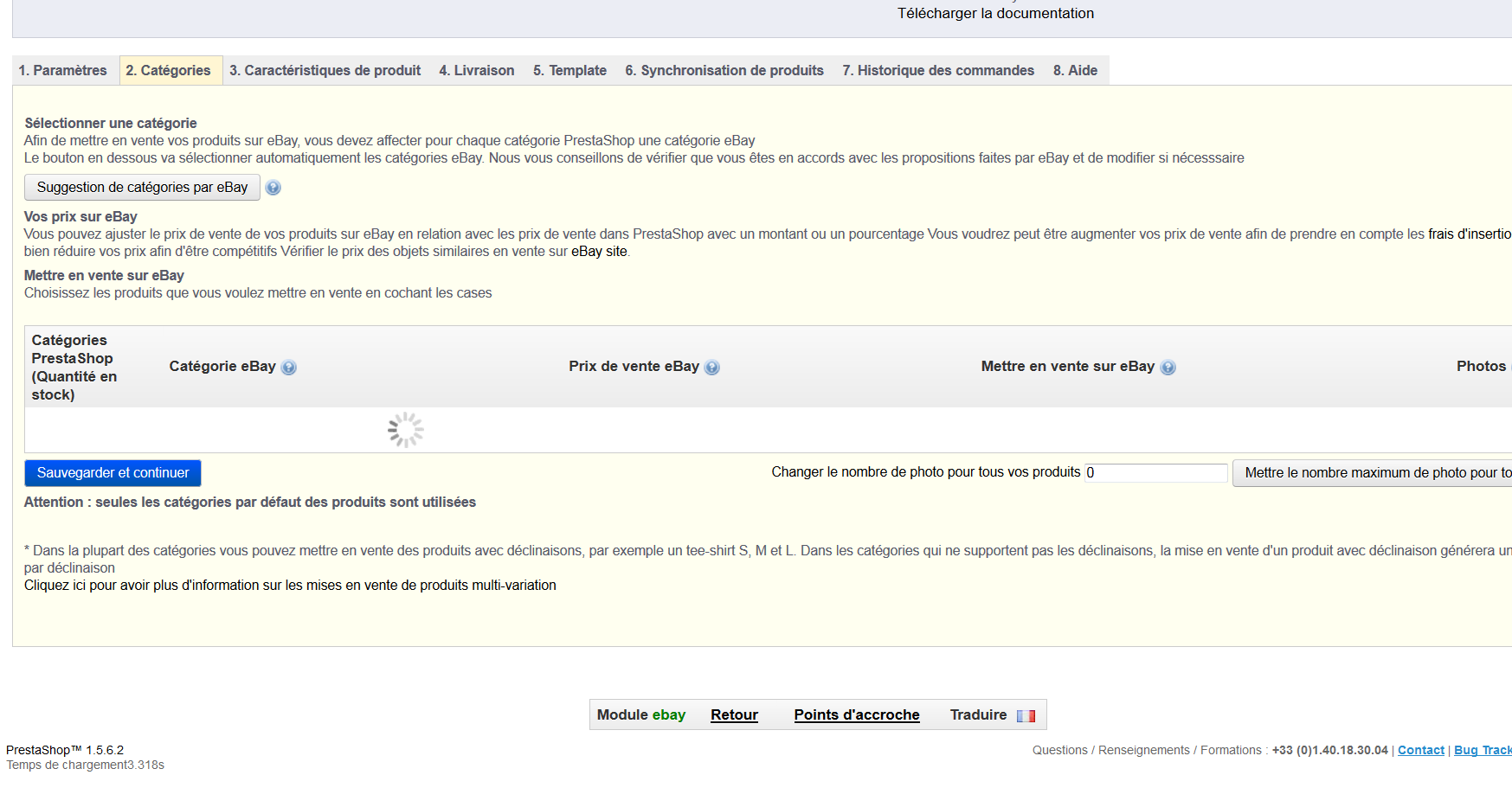The width and height of the screenshot is (1512, 788).
Task: Click help icon beside Catégorie eBay header
Action: (289, 368)
